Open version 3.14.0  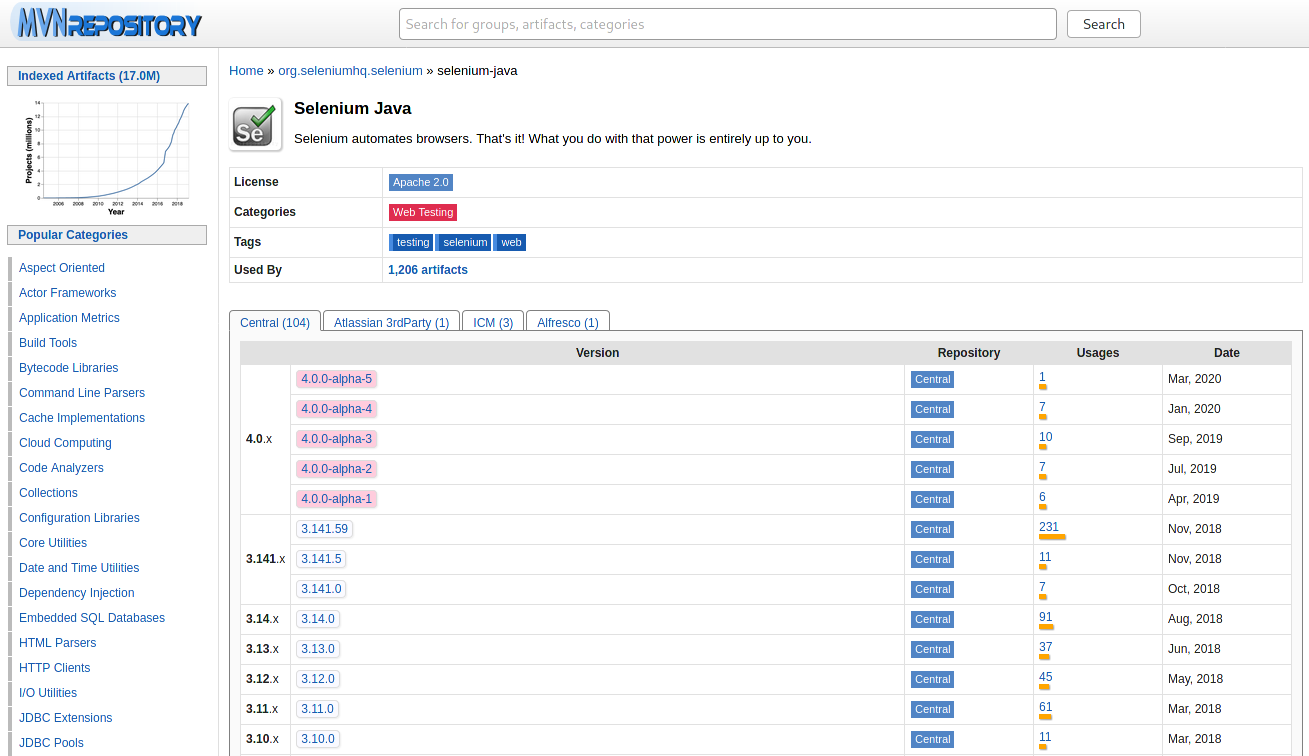click(318, 619)
